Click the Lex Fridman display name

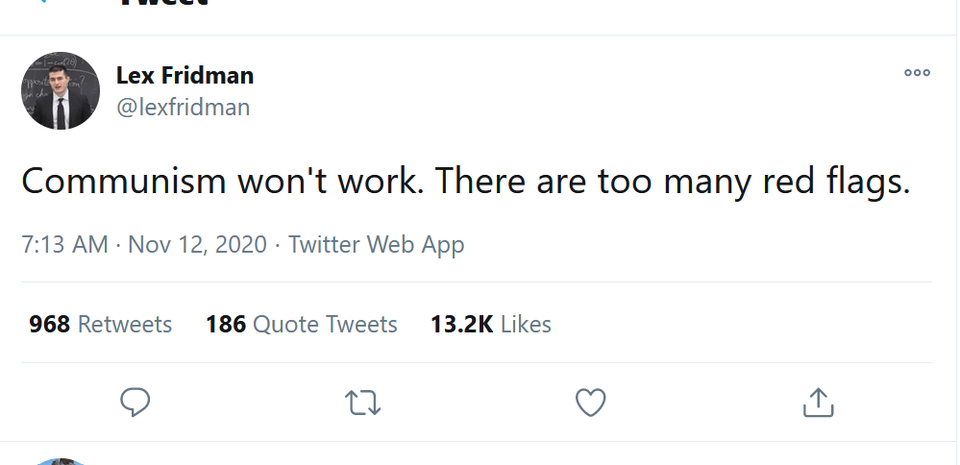point(184,75)
